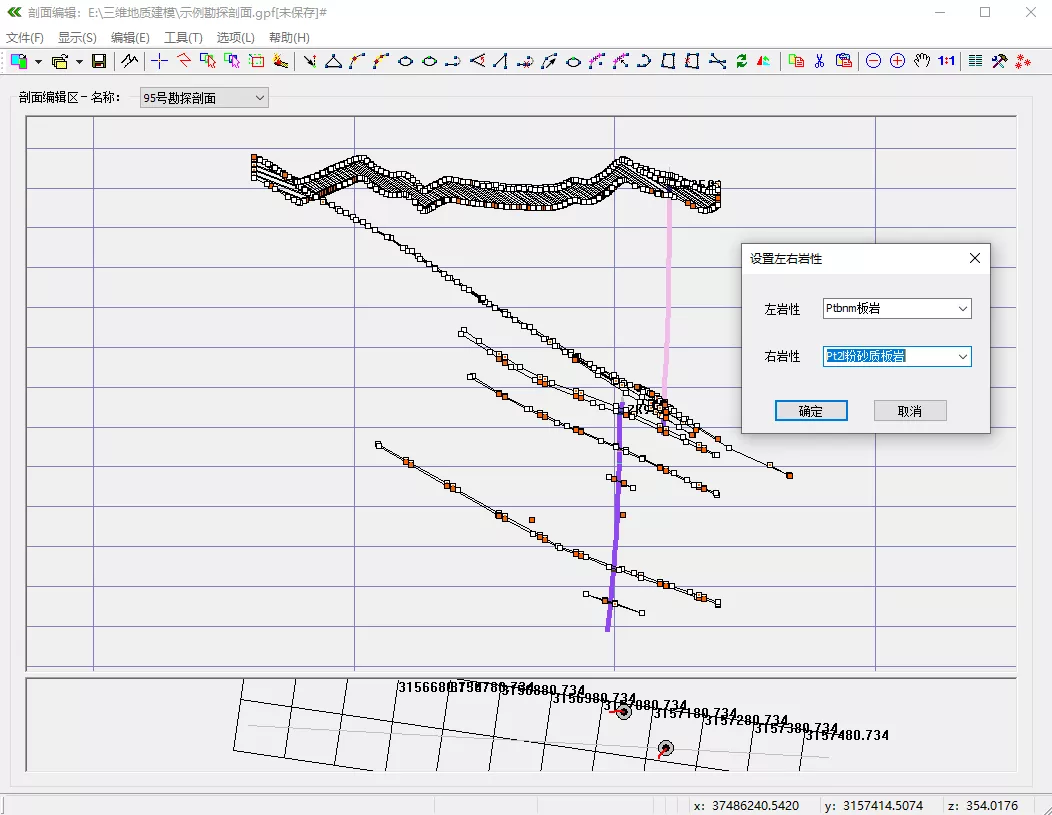Click the Paste clipboard icon
1052x815 pixels.
pos(843,61)
